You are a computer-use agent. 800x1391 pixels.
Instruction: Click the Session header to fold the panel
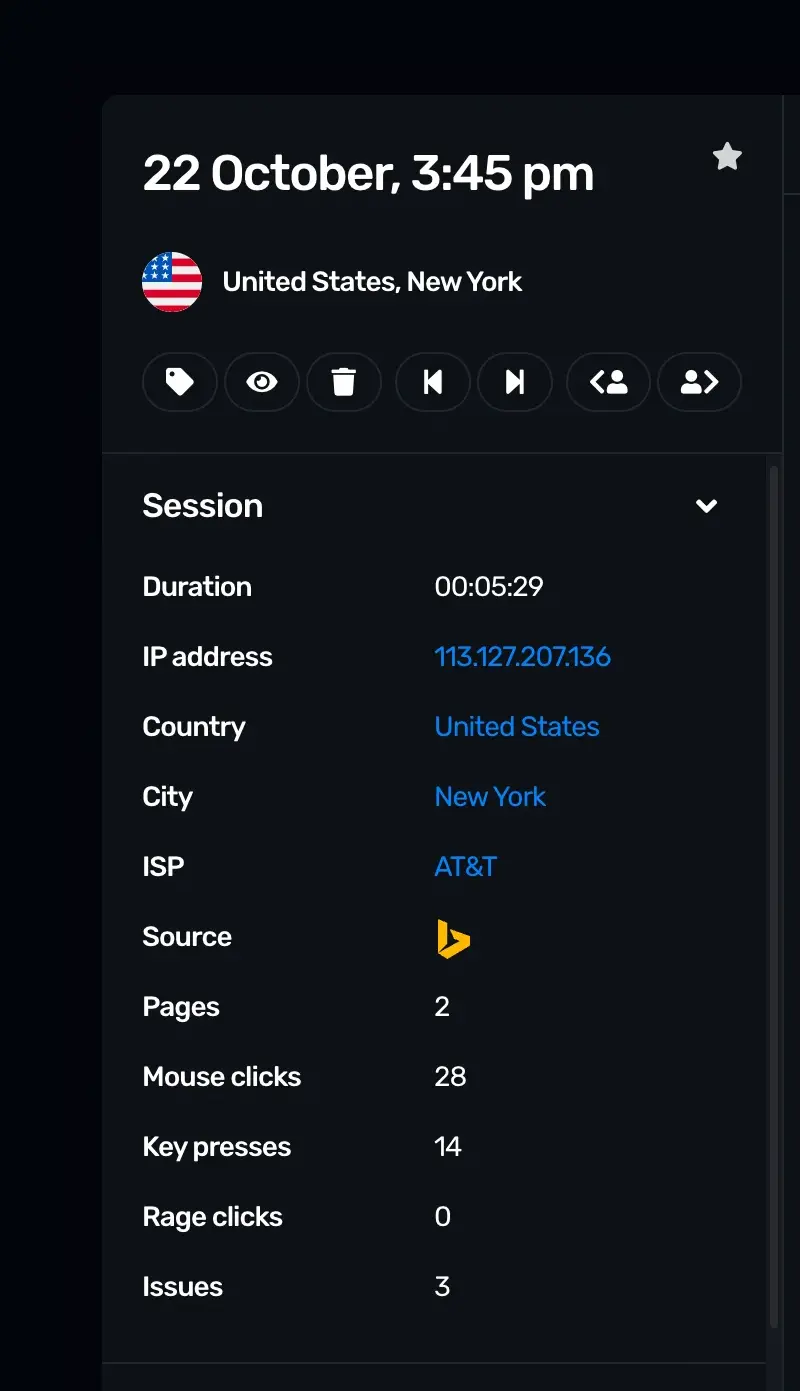(203, 506)
